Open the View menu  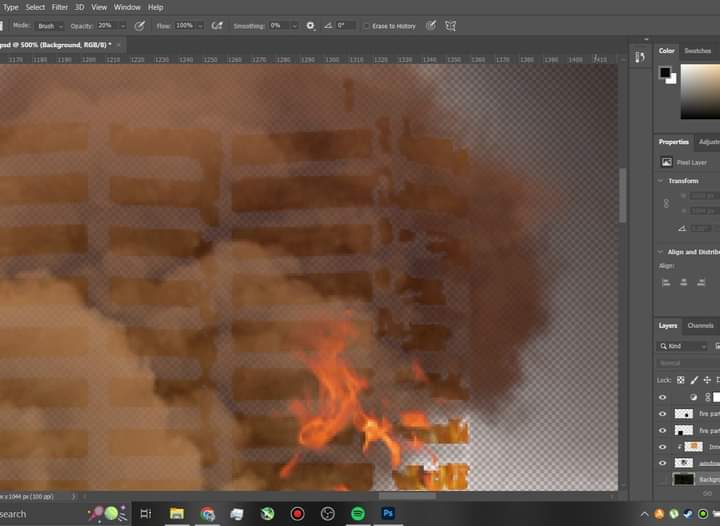[x=99, y=7]
